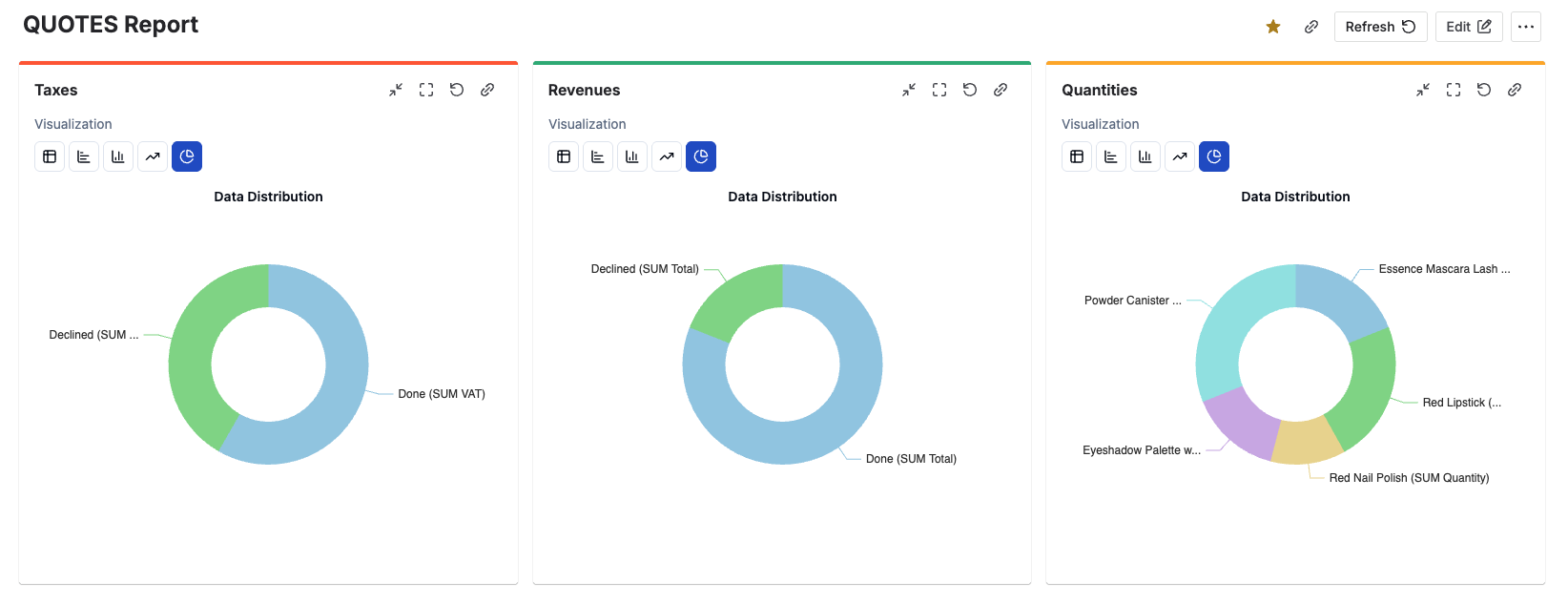Reload the Taxes card data
1568x603 pixels.
click(x=457, y=90)
